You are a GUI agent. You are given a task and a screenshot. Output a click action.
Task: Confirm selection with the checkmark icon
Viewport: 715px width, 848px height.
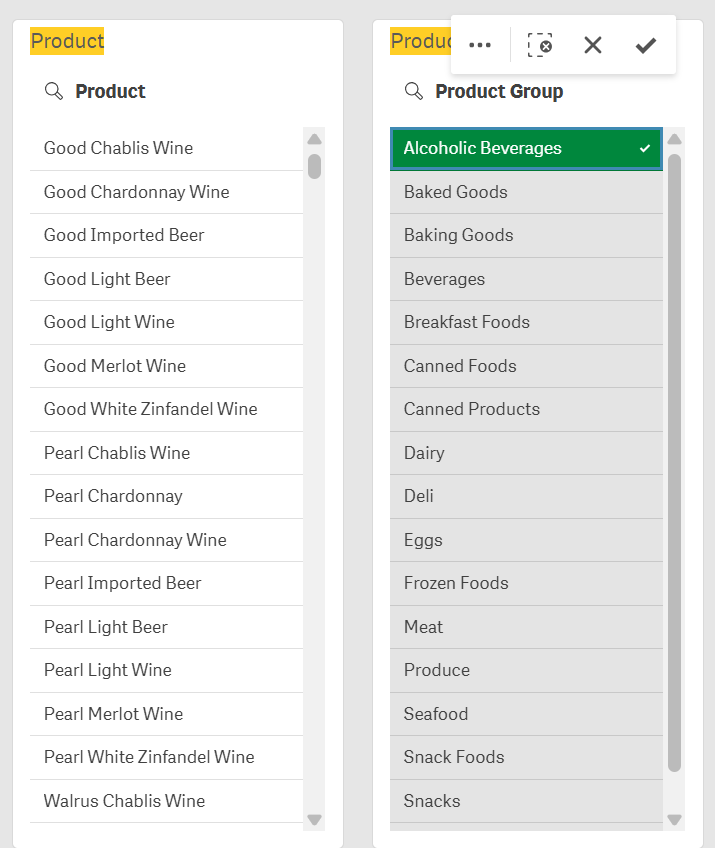pos(646,45)
